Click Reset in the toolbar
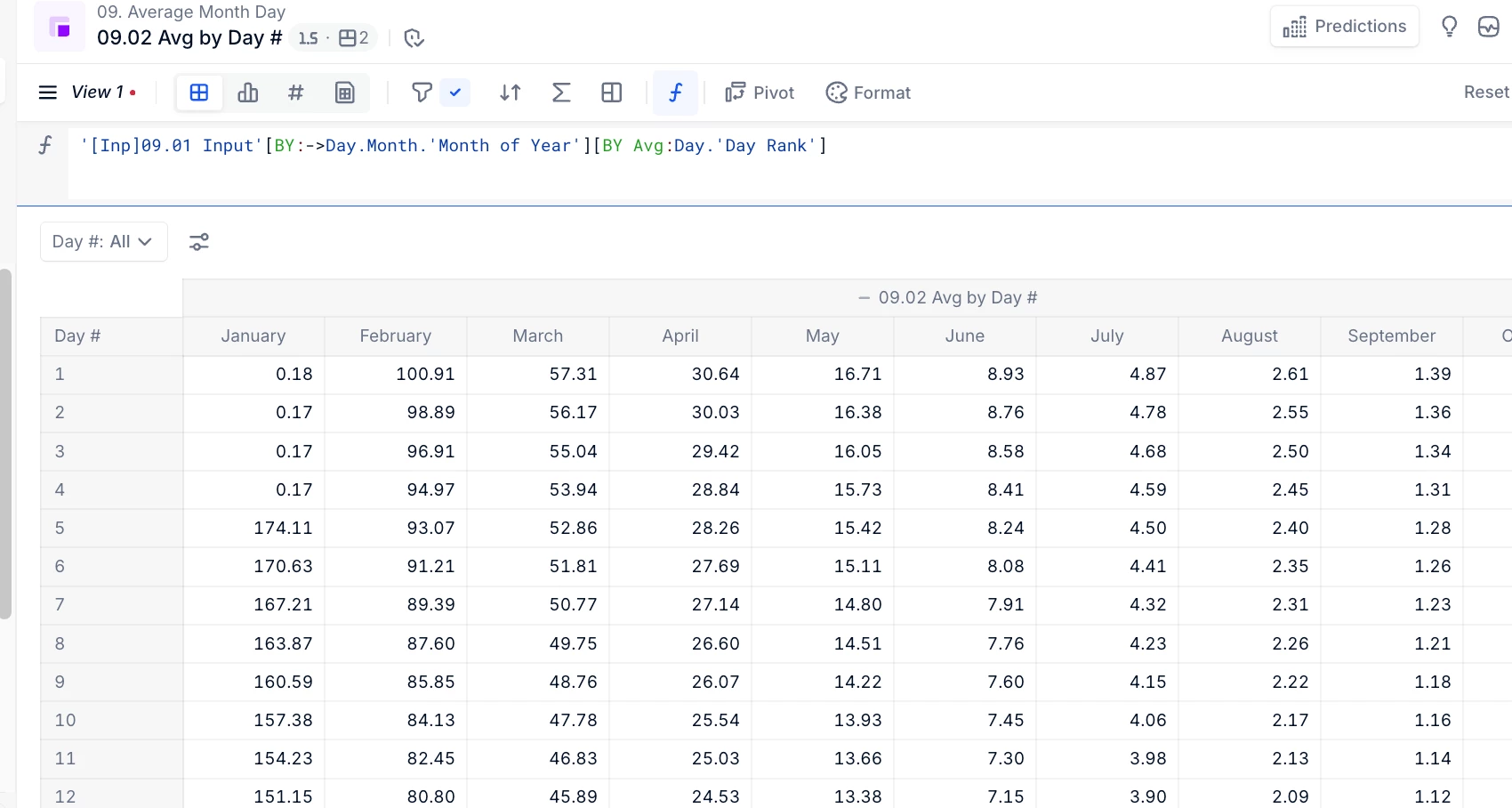Viewport: 1512px width, 808px height. 1485,93
